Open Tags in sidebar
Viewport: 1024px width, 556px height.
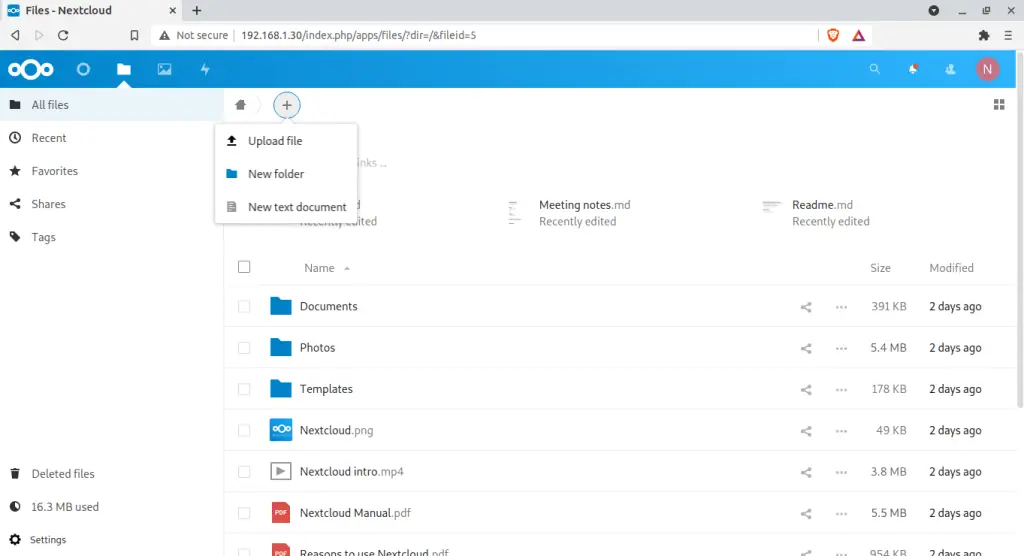(112, 237)
